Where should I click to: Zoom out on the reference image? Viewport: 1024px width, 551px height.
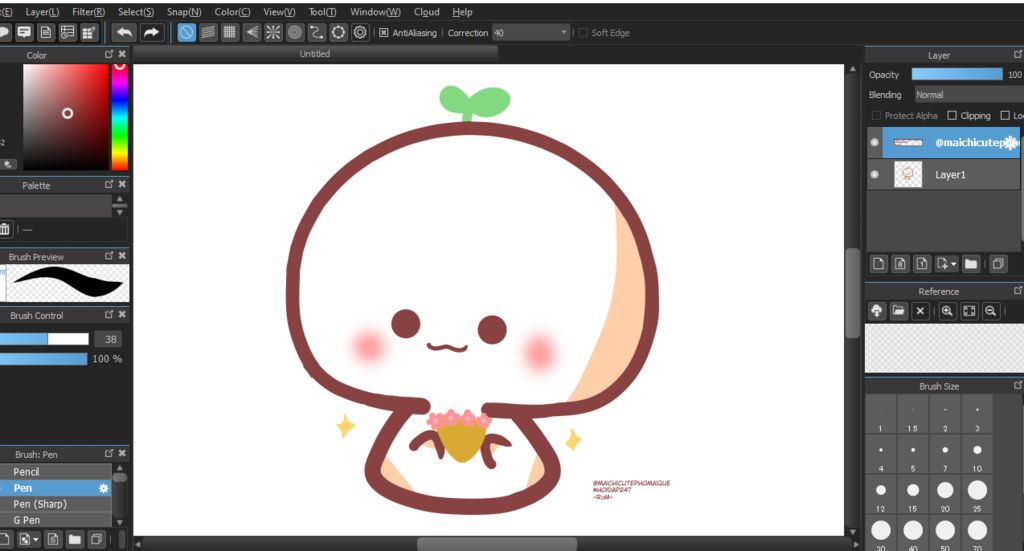coord(991,311)
